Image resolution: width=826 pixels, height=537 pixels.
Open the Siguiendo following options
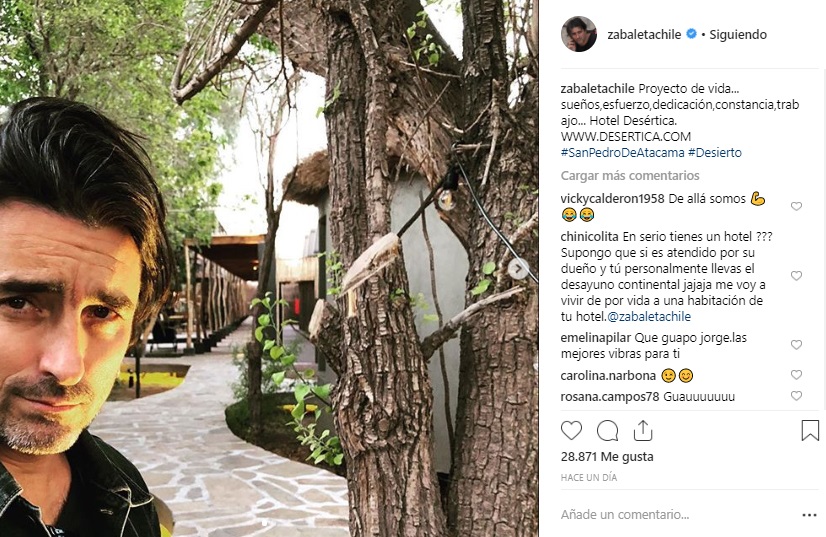738,35
